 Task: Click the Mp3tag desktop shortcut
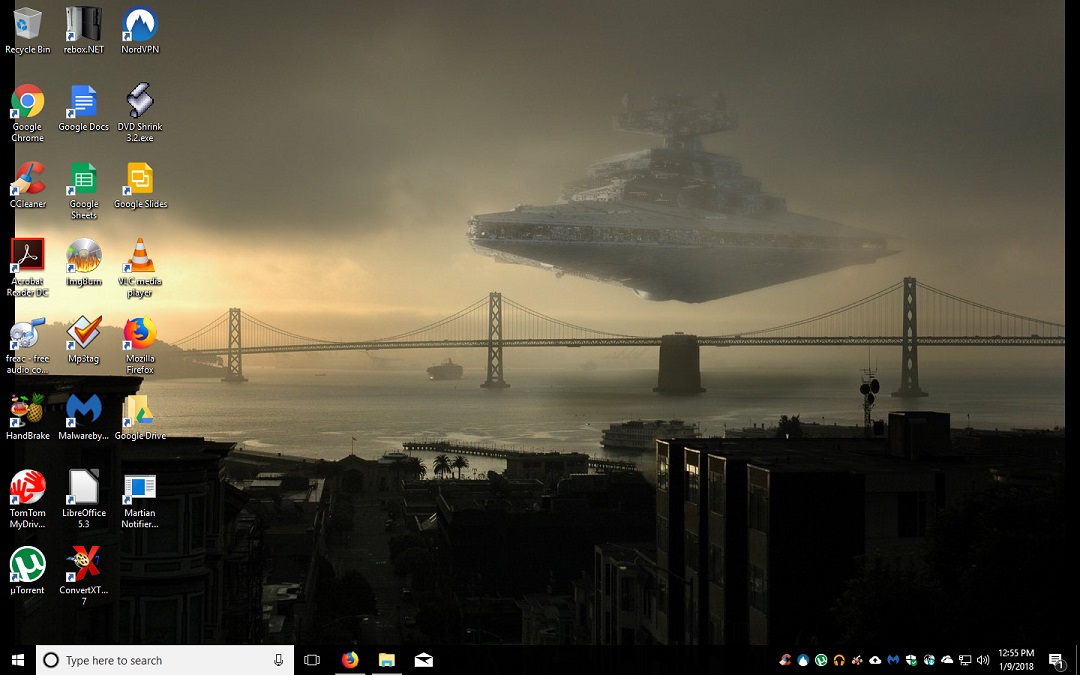click(84, 333)
